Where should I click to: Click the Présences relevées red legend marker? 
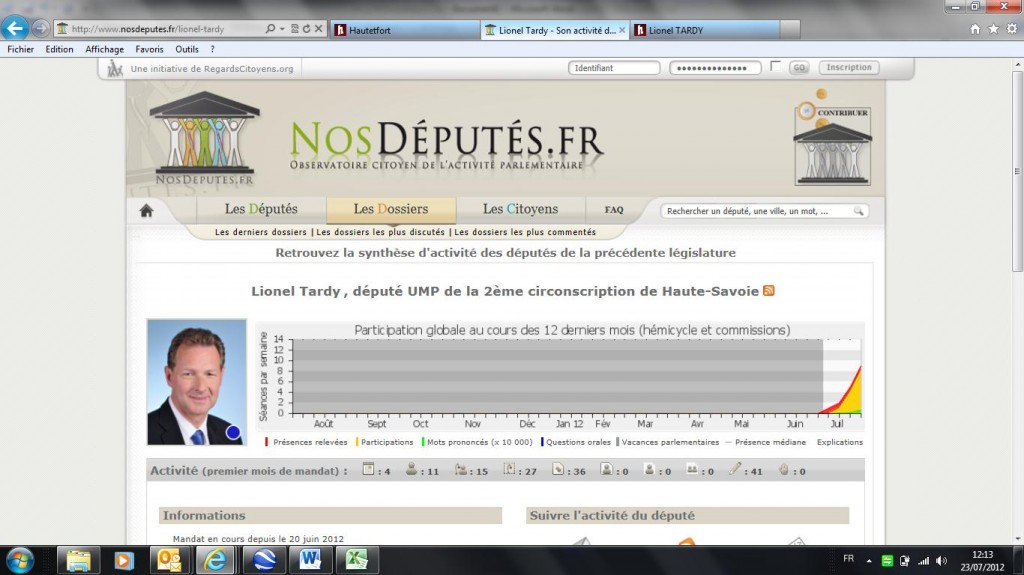266,442
